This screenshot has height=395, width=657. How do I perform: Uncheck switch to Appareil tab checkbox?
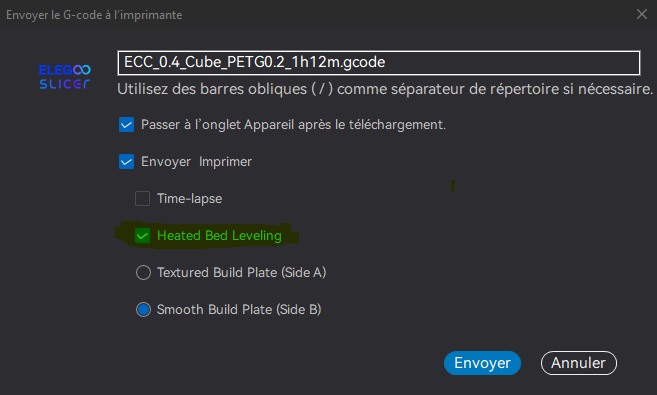click(x=127, y=124)
